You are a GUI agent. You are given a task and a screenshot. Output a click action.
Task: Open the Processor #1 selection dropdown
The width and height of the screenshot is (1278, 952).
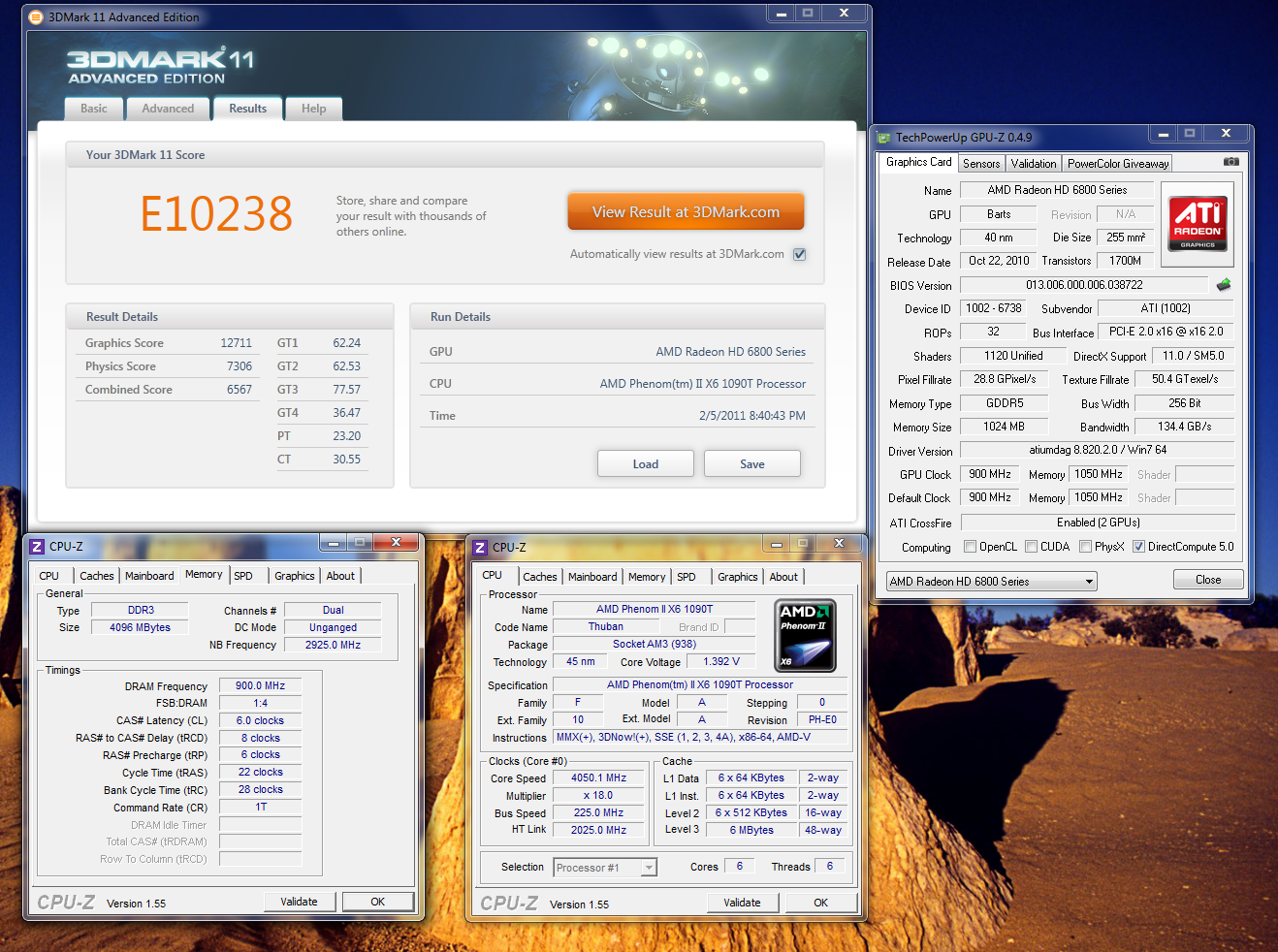pos(605,868)
